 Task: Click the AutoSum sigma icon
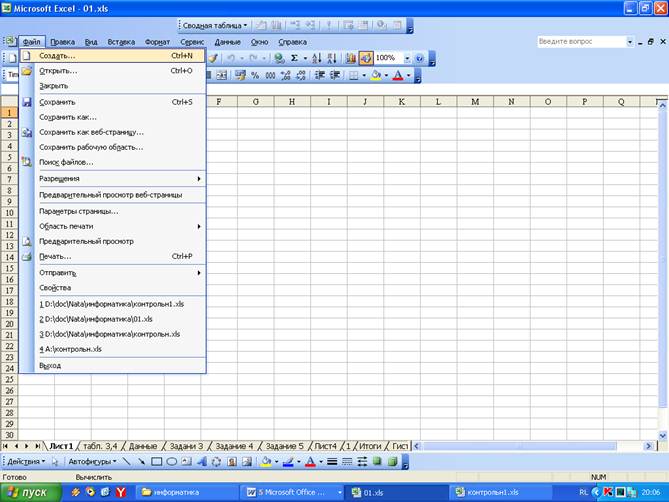(294, 58)
